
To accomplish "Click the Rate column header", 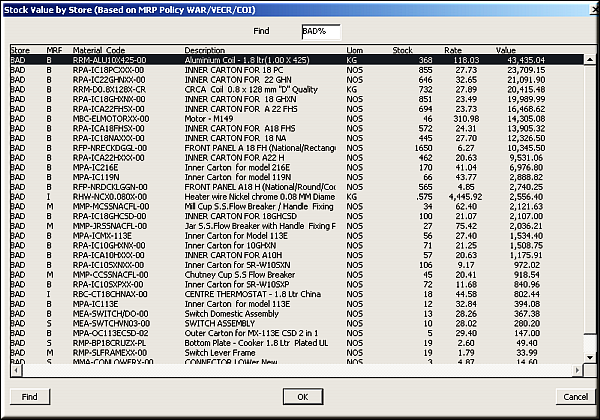I will (x=453, y=50).
